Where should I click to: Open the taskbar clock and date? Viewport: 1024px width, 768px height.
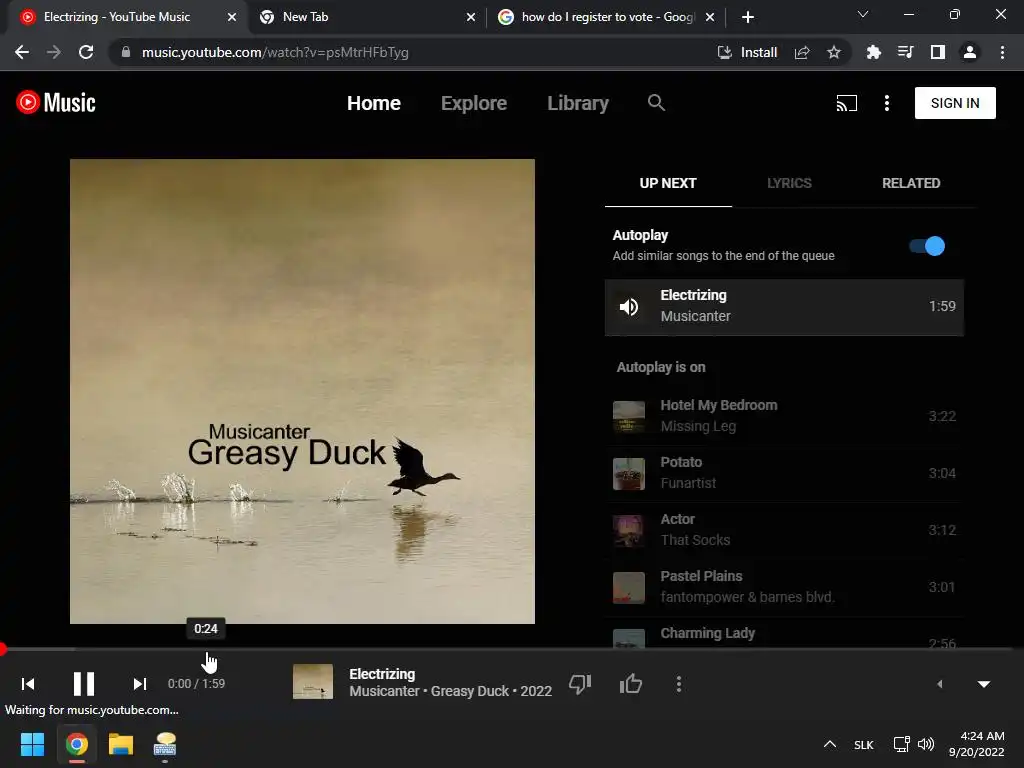point(976,744)
